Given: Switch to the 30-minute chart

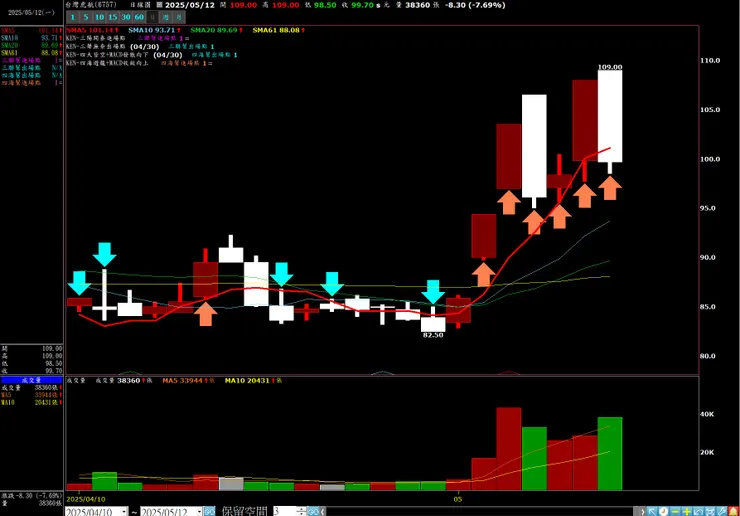Looking at the screenshot, I should (x=126, y=17).
